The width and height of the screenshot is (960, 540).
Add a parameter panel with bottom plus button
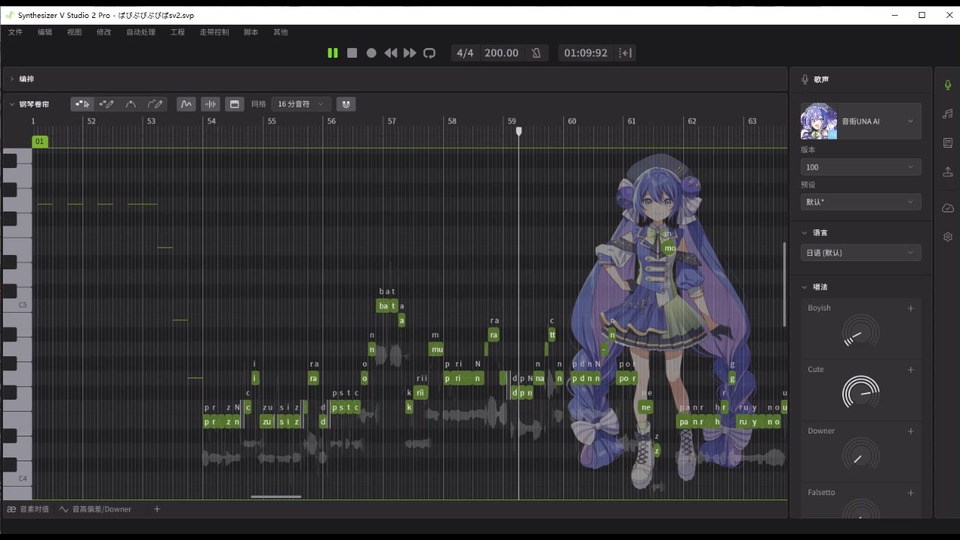coord(157,509)
